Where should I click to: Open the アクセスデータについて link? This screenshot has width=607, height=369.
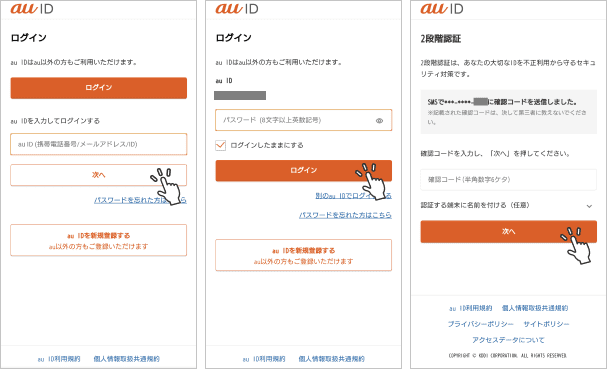pos(508,340)
